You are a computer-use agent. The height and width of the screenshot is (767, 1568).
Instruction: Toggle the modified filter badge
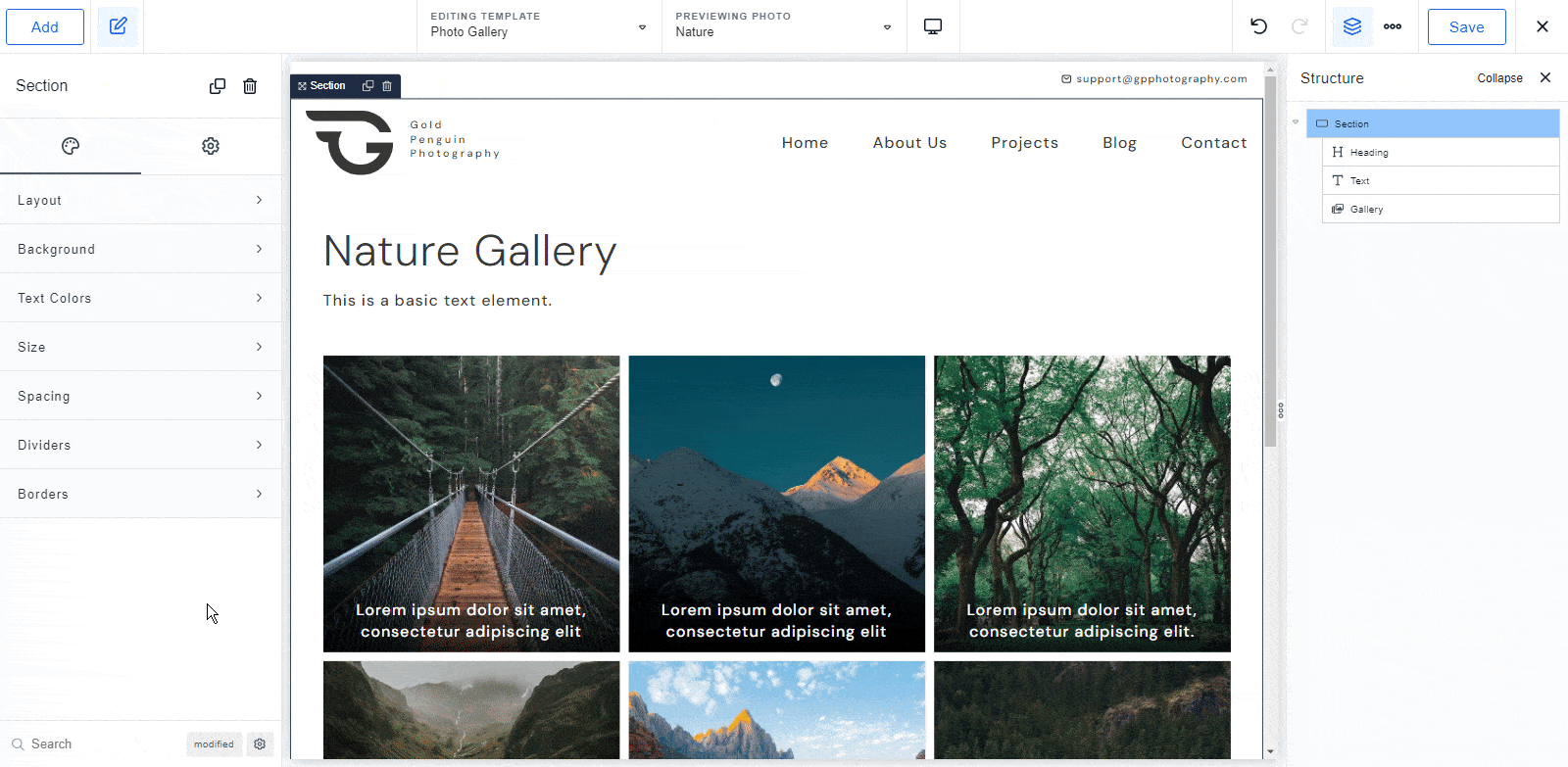pos(214,743)
